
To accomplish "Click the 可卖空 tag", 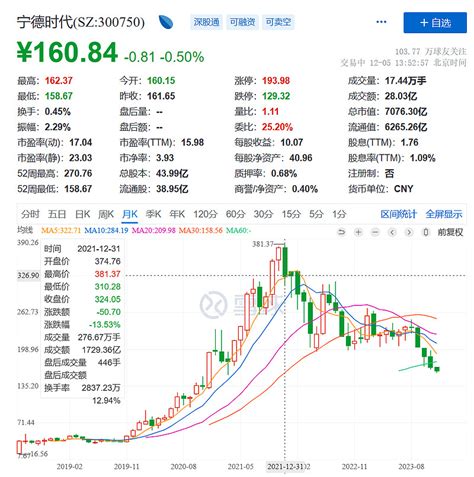I will point(278,22).
